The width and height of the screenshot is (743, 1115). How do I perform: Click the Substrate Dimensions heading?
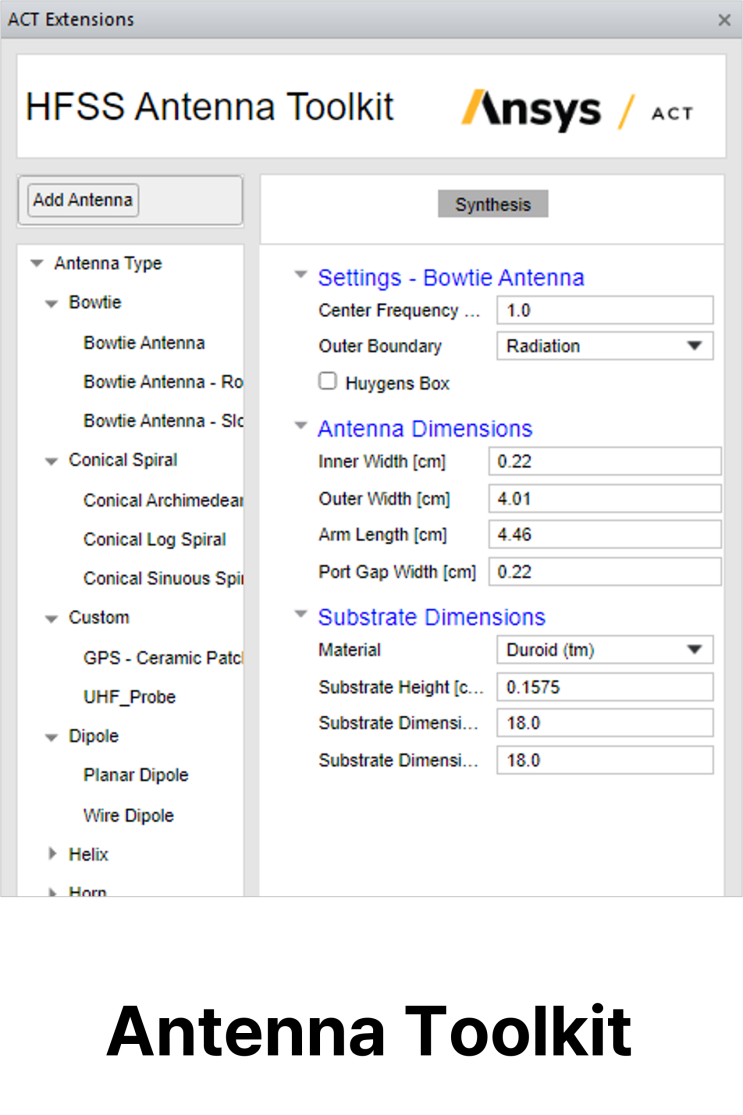click(x=432, y=617)
